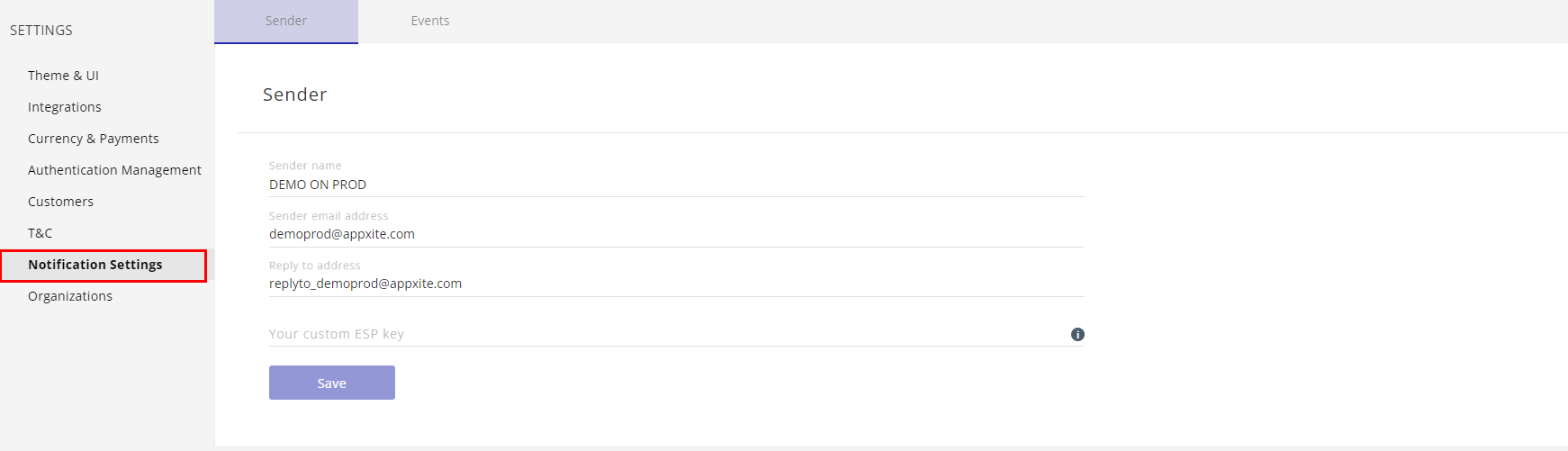
Task: Open the Sender tab
Action: coord(286,21)
